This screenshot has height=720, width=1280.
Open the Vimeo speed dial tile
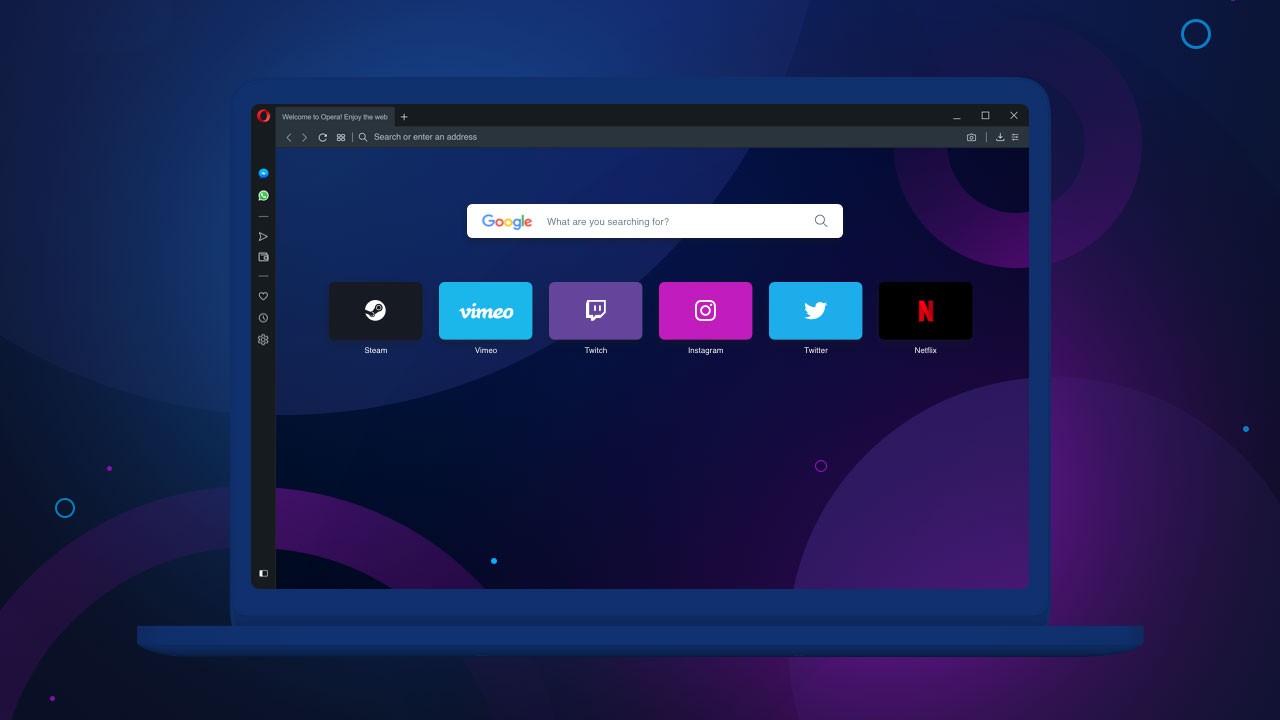click(x=486, y=311)
